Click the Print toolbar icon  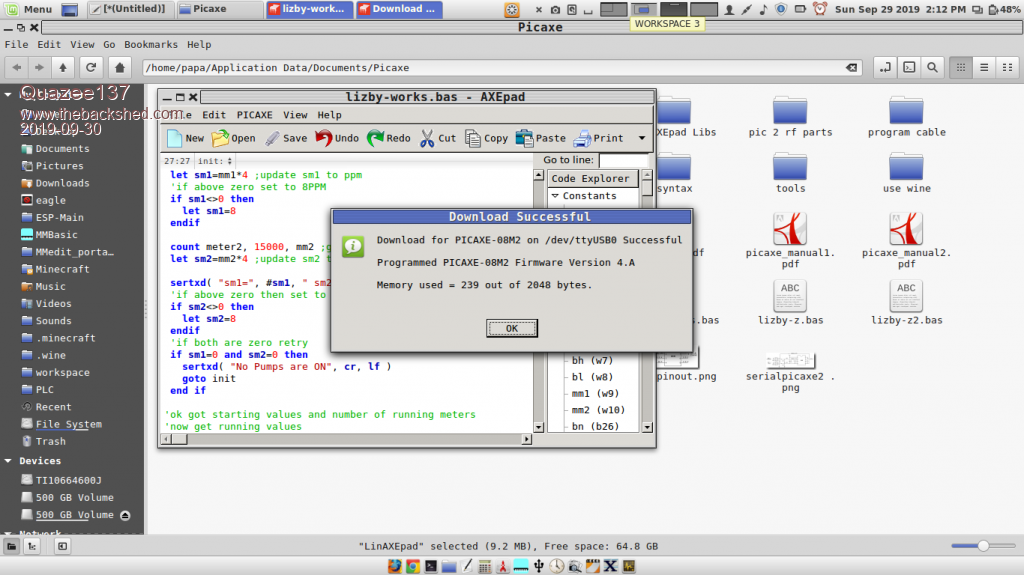coord(597,138)
